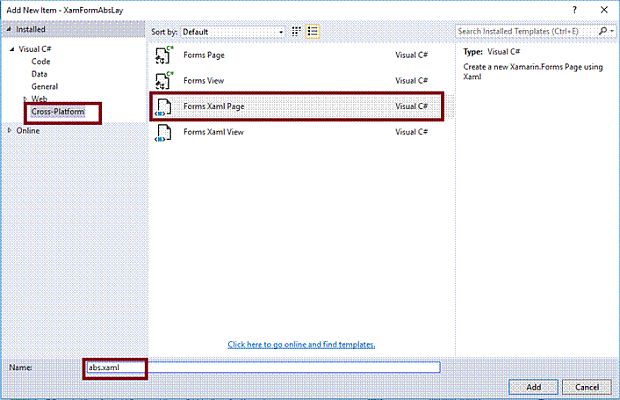The image size is (620, 400).
Task: Select the Code category
Action: pyautogui.click(x=41, y=62)
